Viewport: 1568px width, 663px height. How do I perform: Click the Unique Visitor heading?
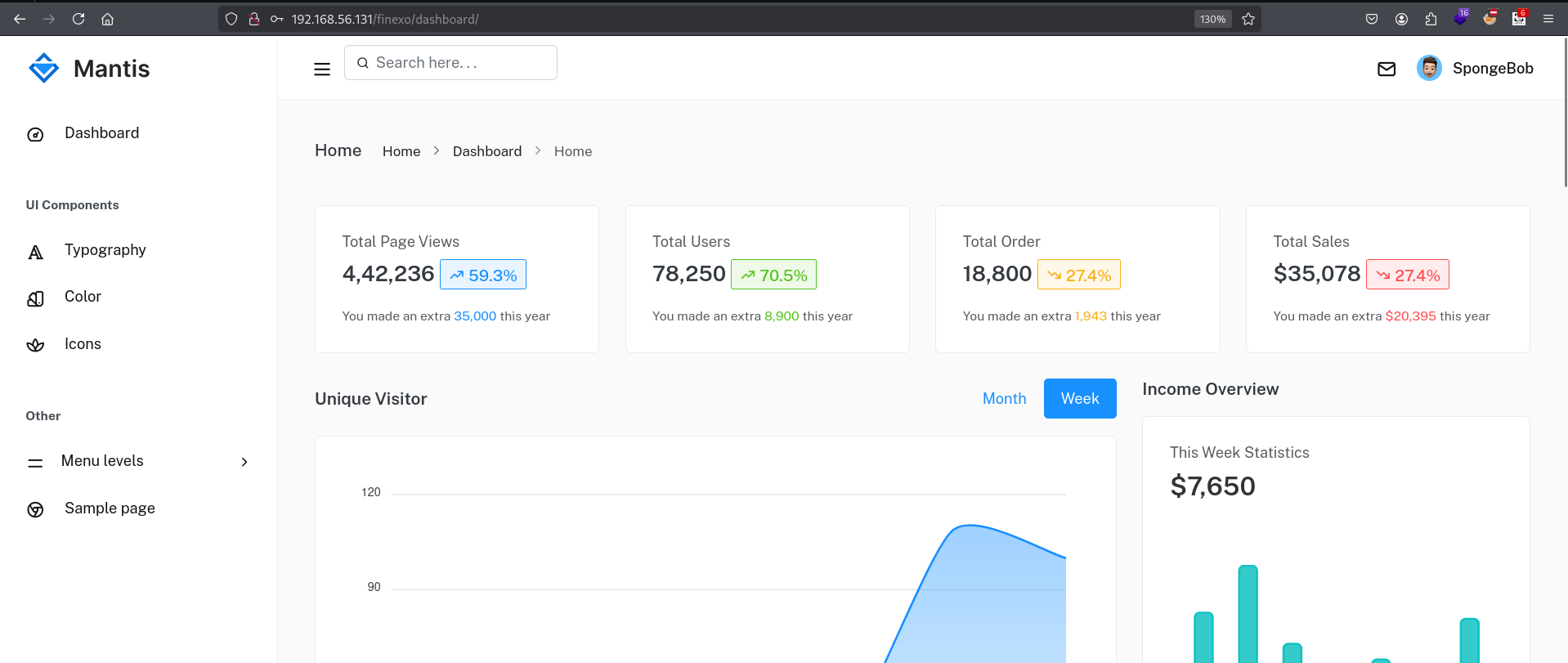[x=371, y=399]
